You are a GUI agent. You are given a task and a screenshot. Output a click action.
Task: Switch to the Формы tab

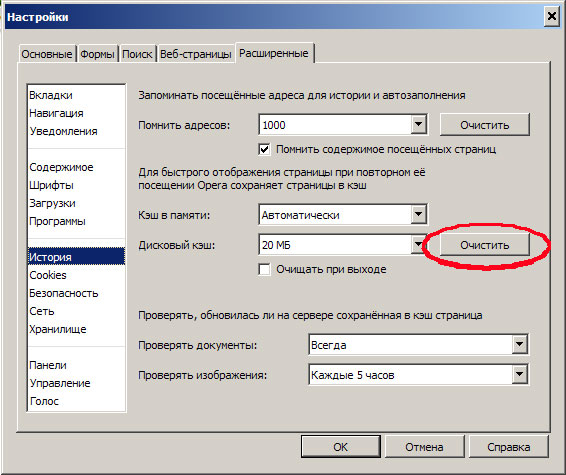pyautogui.click(x=97, y=54)
